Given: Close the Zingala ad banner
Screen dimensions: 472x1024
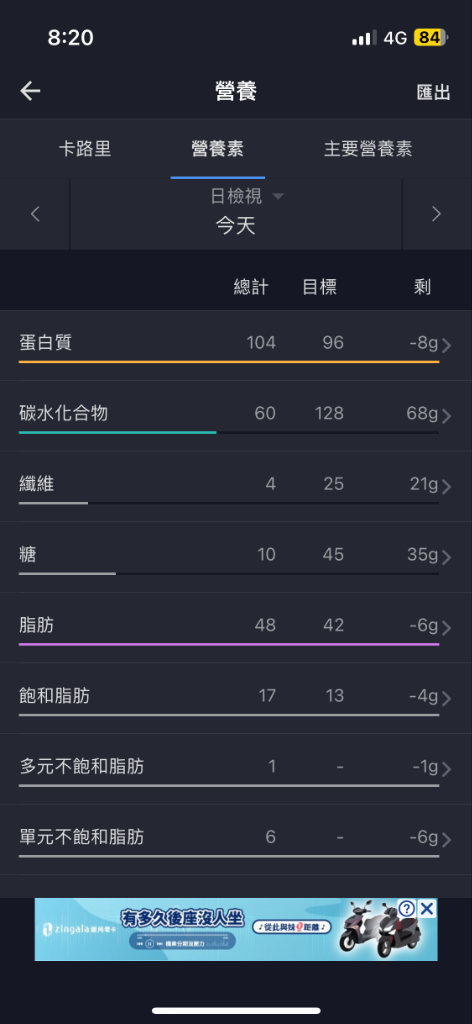Looking at the screenshot, I should point(427,908).
